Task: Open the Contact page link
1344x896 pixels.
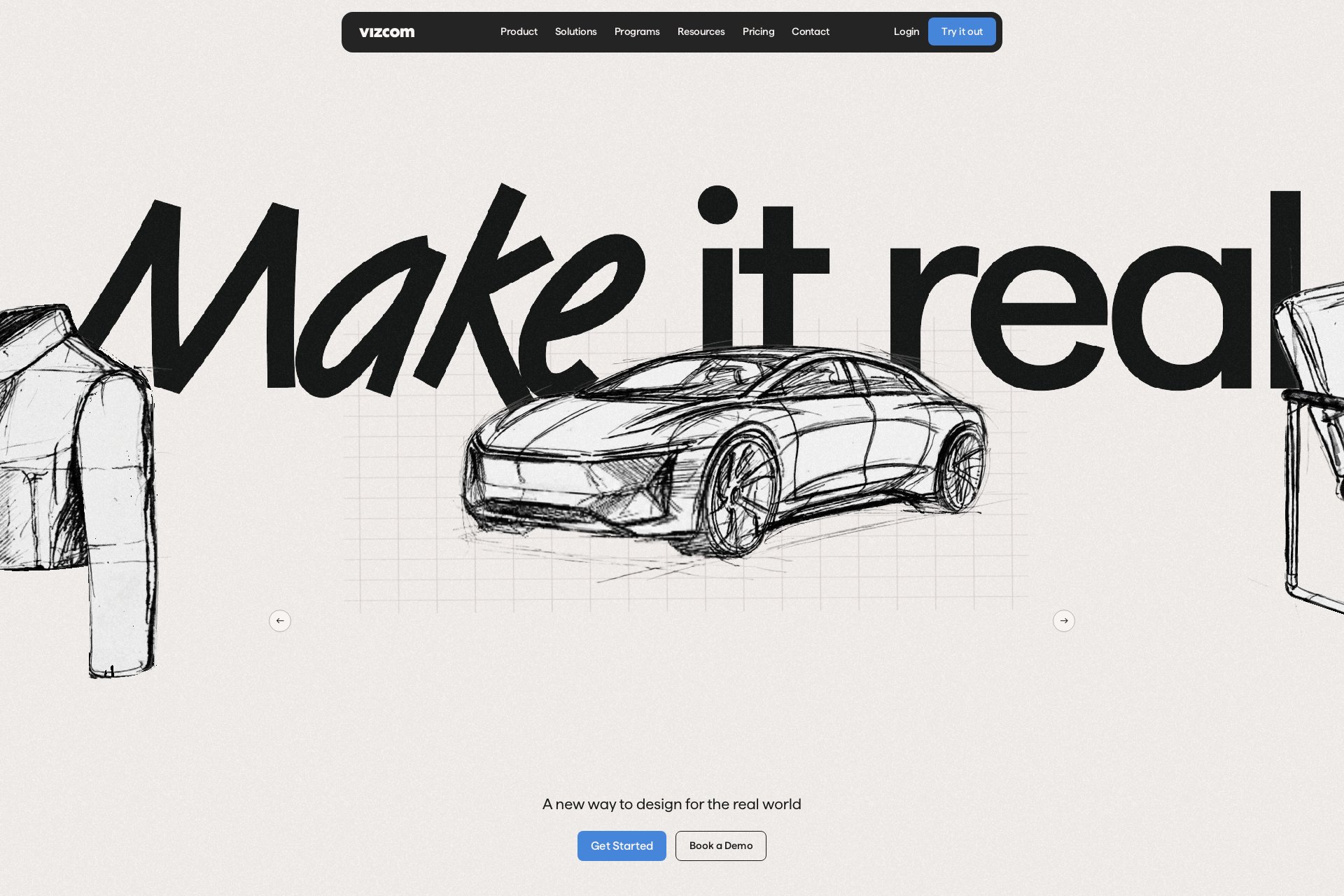Action: [x=810, y=31]
